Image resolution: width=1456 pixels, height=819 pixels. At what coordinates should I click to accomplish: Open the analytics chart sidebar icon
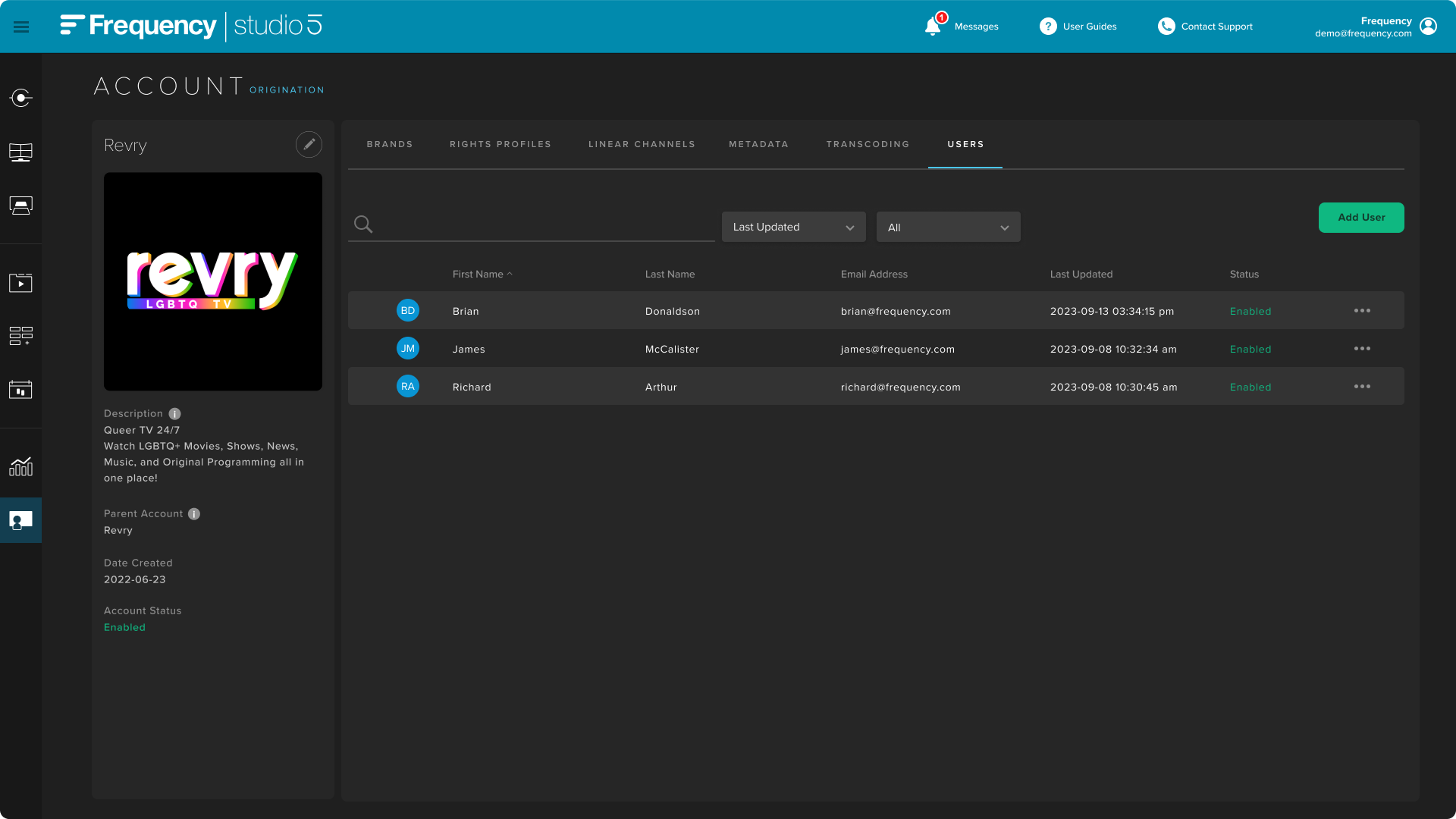(x=20, y=466)
